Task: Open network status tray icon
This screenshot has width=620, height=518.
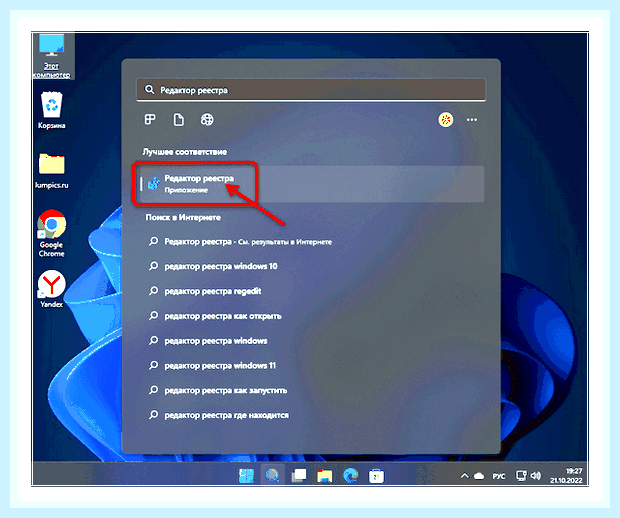Action: click(521, 476)
